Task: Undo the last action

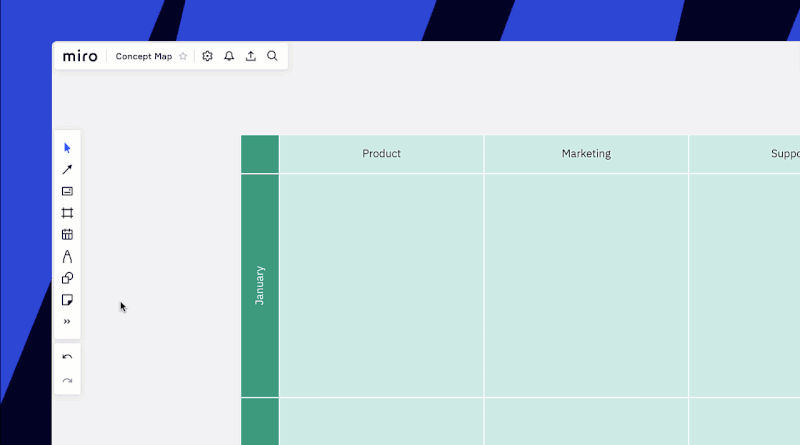Action: [x=67, y=357]
